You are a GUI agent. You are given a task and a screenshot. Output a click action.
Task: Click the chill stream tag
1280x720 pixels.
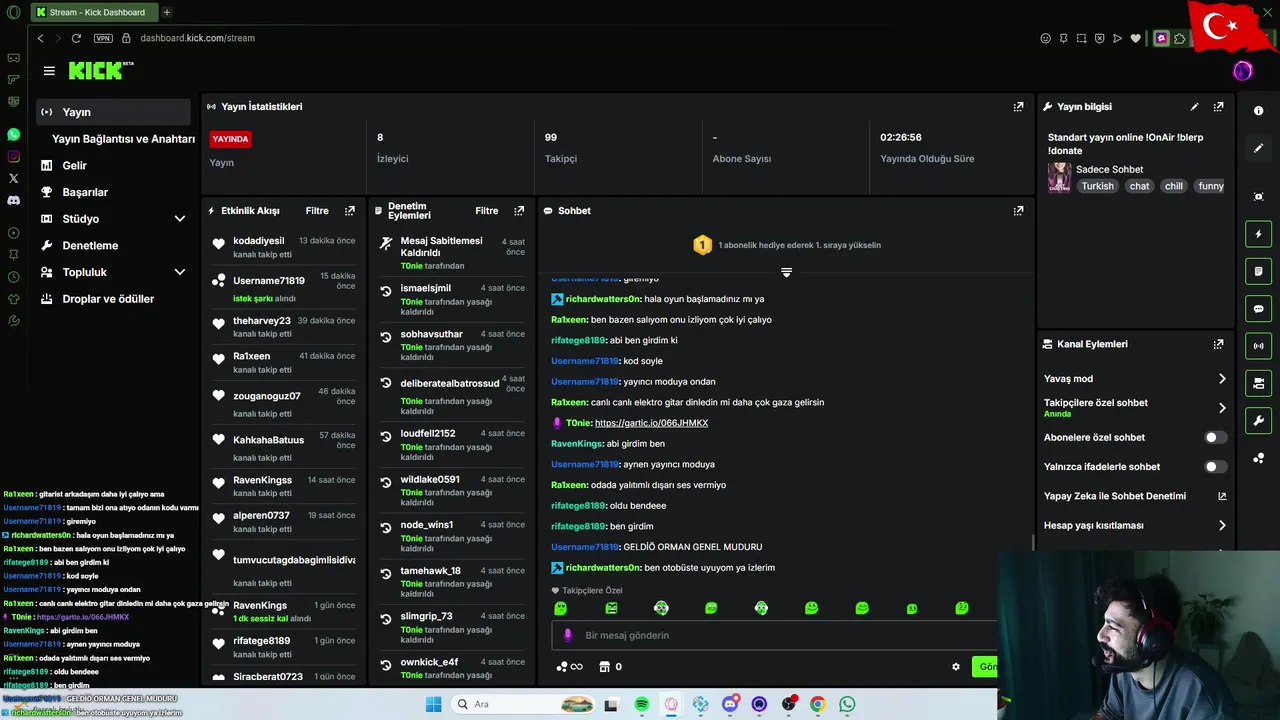point(1174,186)
